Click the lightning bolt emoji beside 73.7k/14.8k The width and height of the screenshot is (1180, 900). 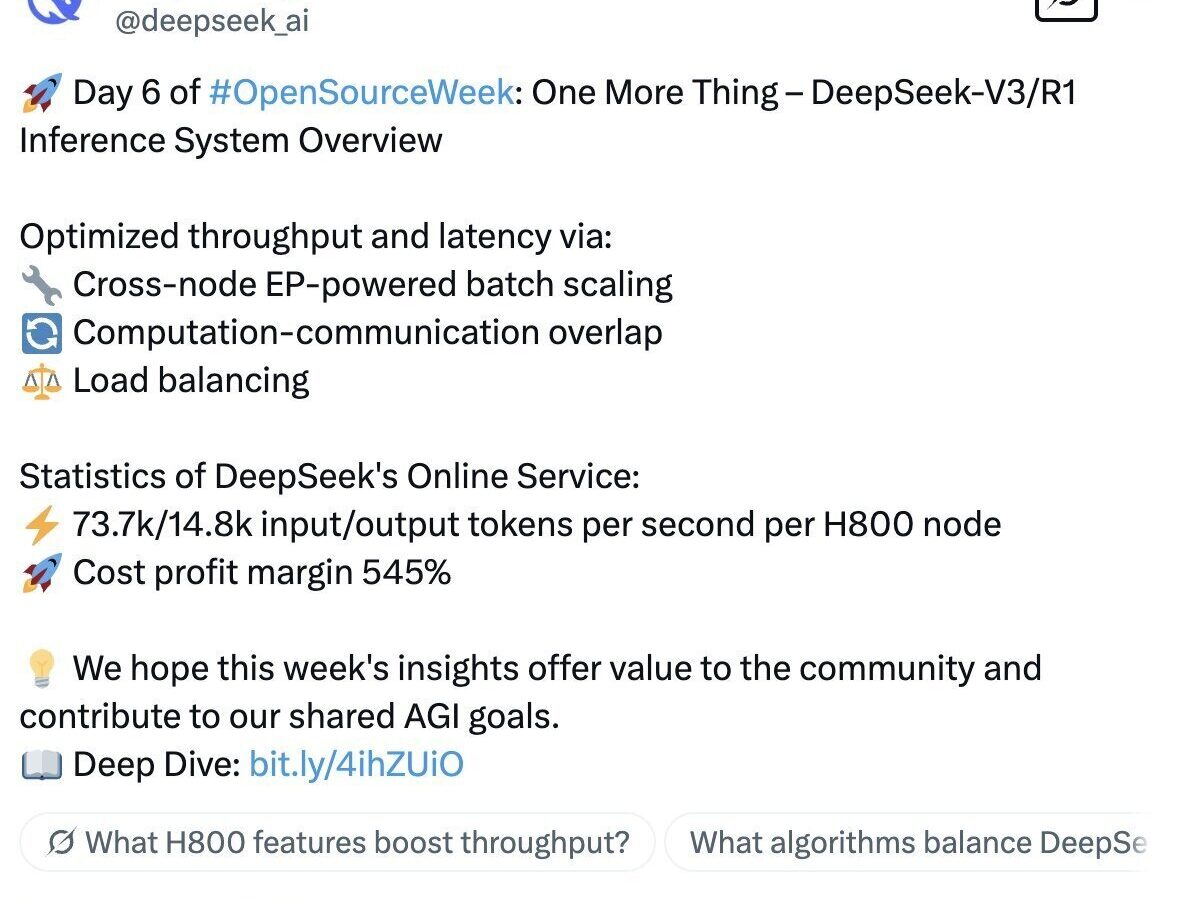coord(41,525)
